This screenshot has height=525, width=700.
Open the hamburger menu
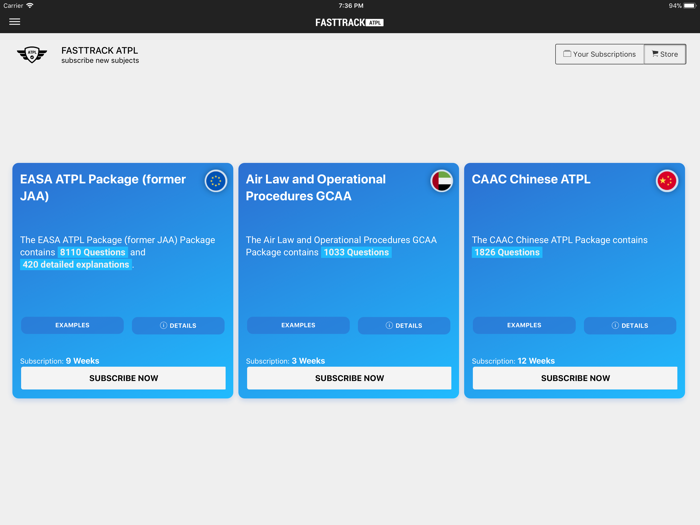14,21
